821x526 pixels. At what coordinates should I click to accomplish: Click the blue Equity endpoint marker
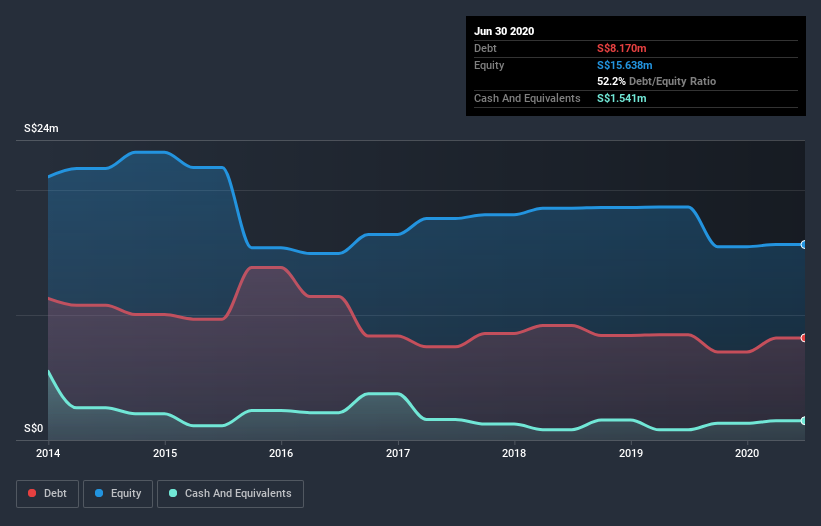(804, 244)
